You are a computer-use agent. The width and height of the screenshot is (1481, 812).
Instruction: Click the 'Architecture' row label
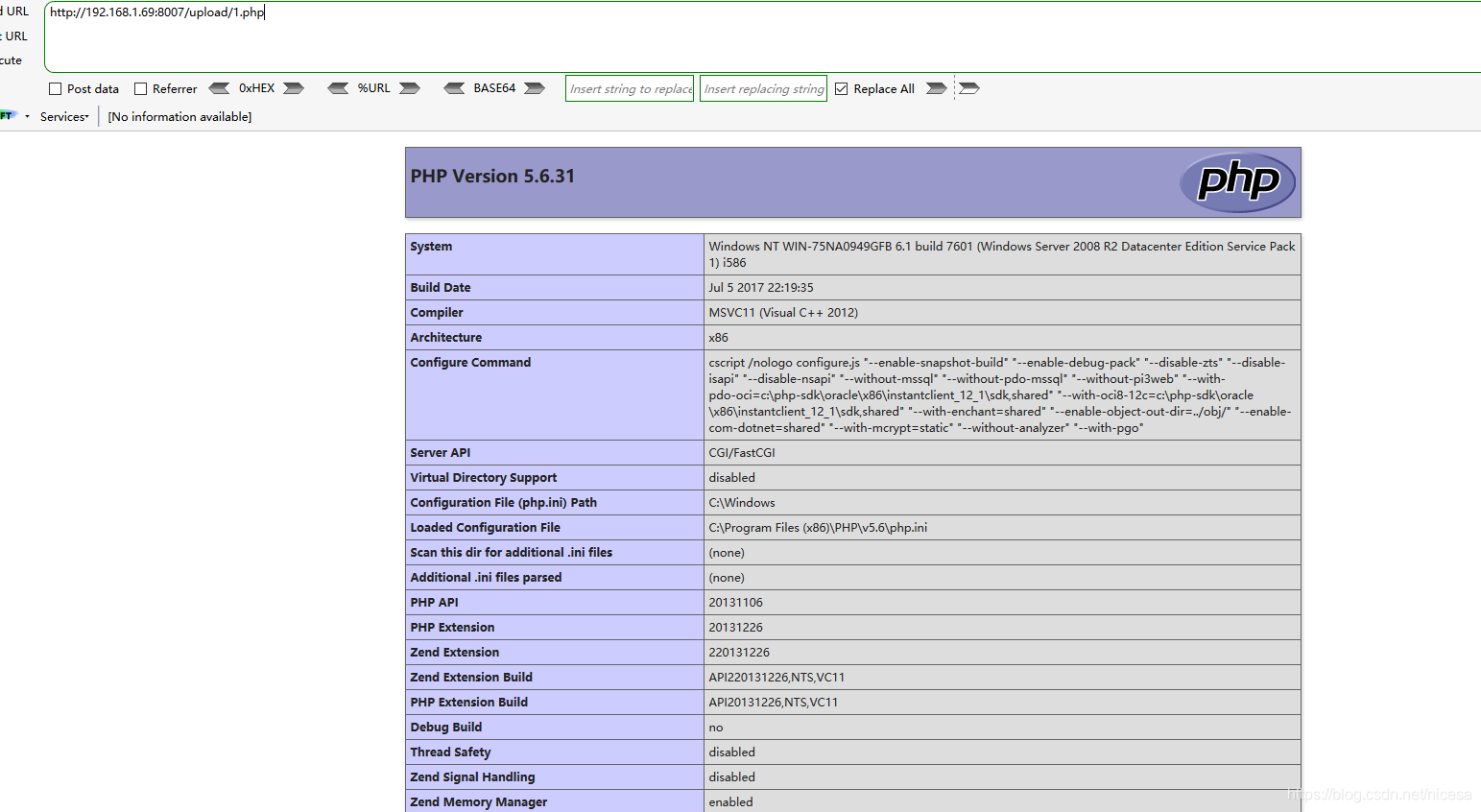coord(446,338)
